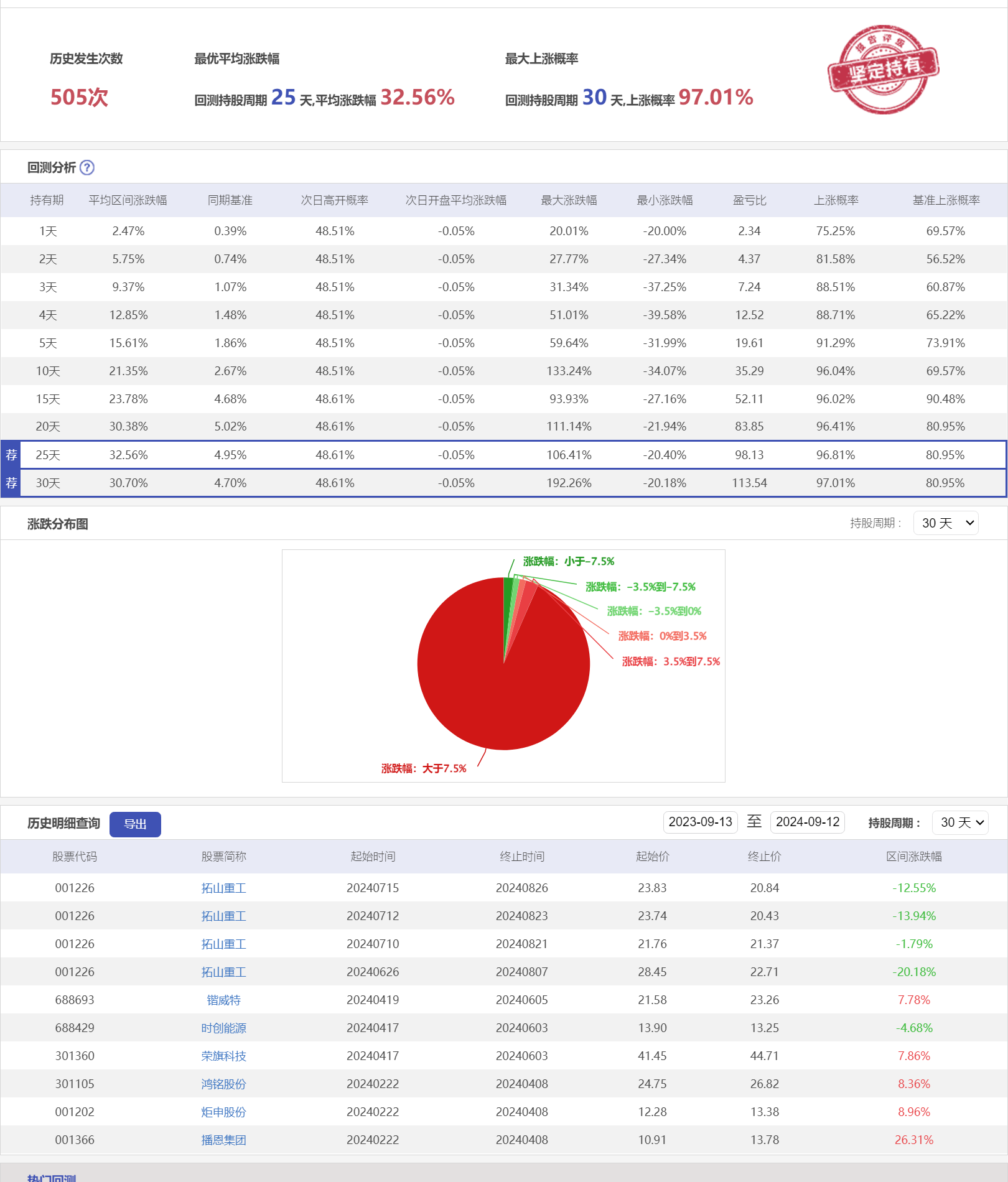
Task: Click the 荐 badge on the 25天 row
Action: pos(11,455)
